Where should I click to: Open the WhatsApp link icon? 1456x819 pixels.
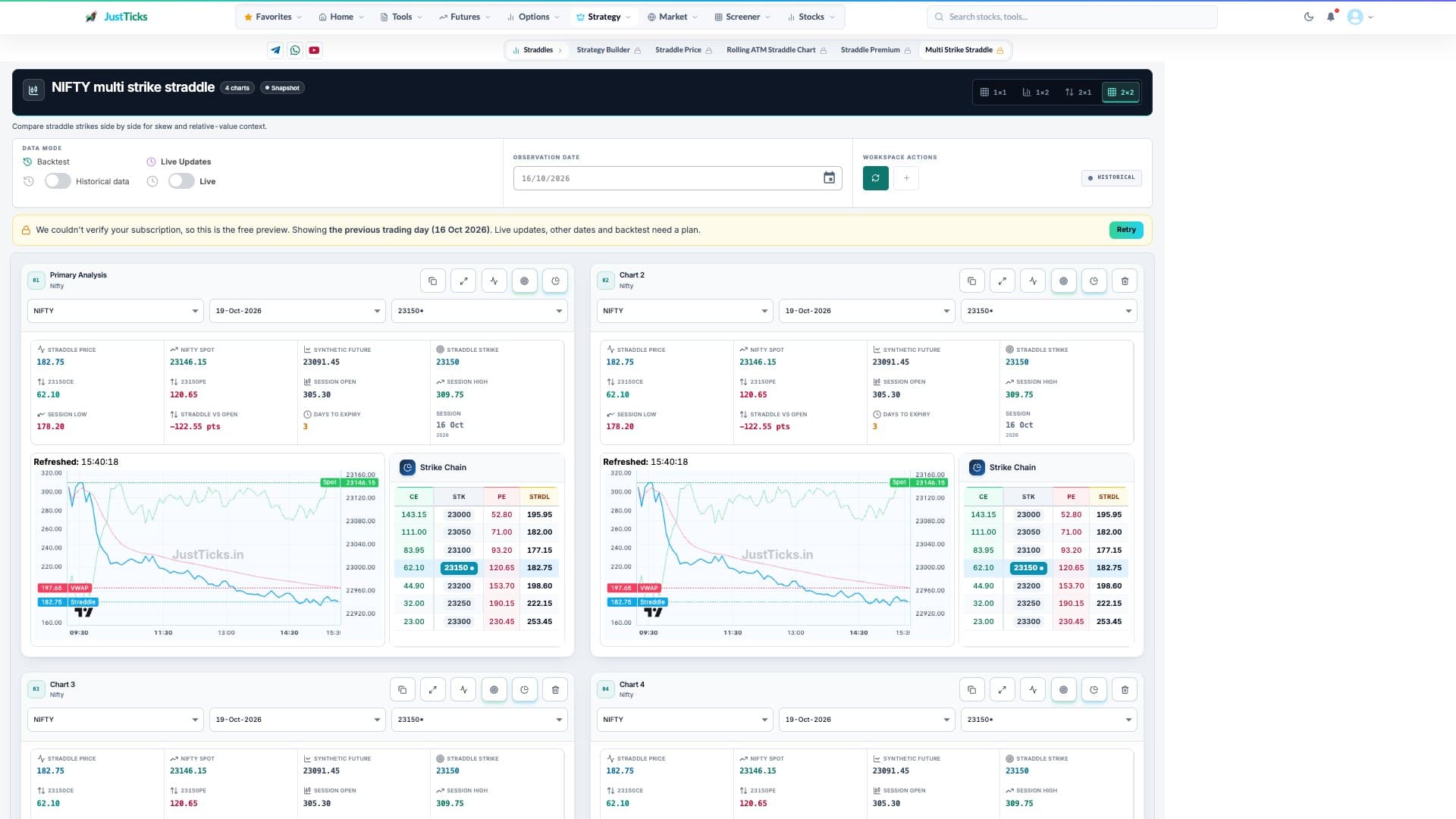(295, 50)
